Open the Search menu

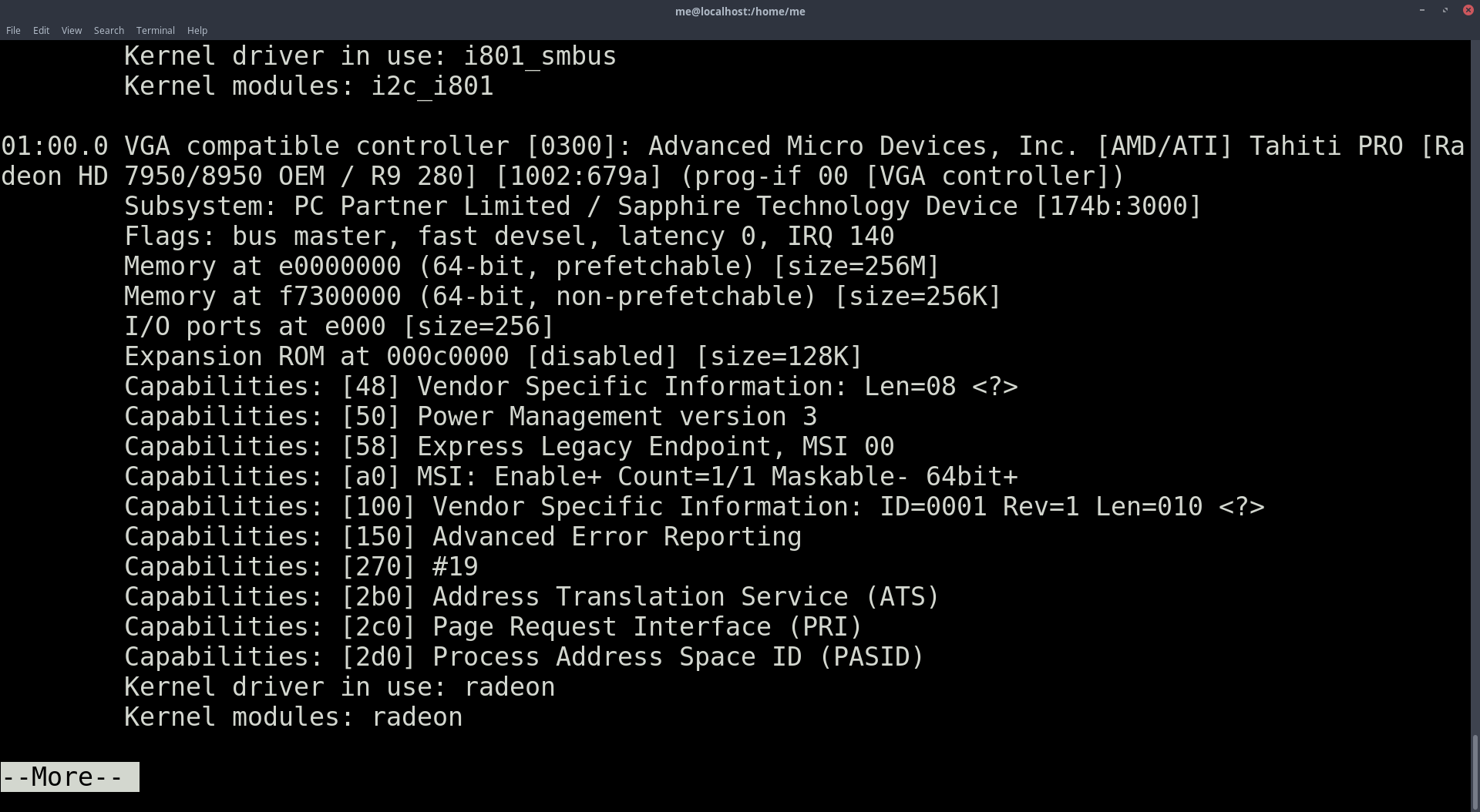click(x=108, y=30)
